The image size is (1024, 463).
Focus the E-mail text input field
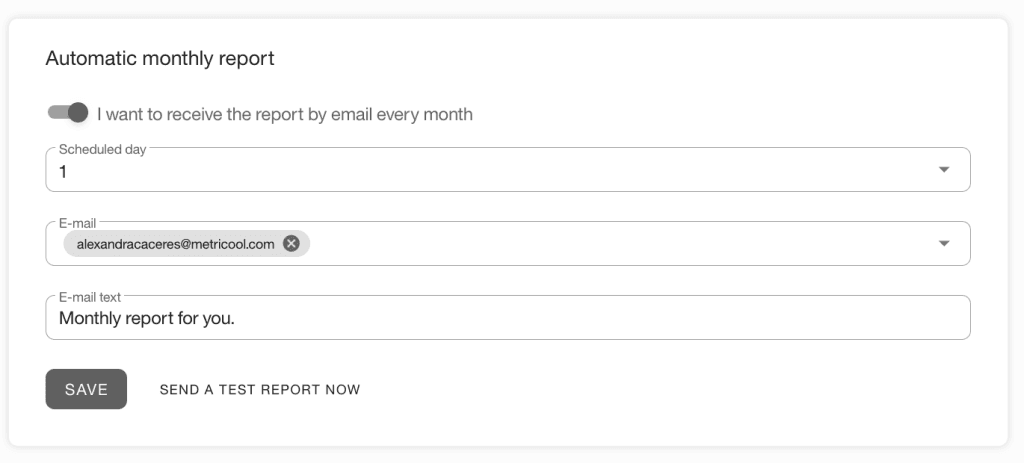pyautogui.click(x=600, y=319)
